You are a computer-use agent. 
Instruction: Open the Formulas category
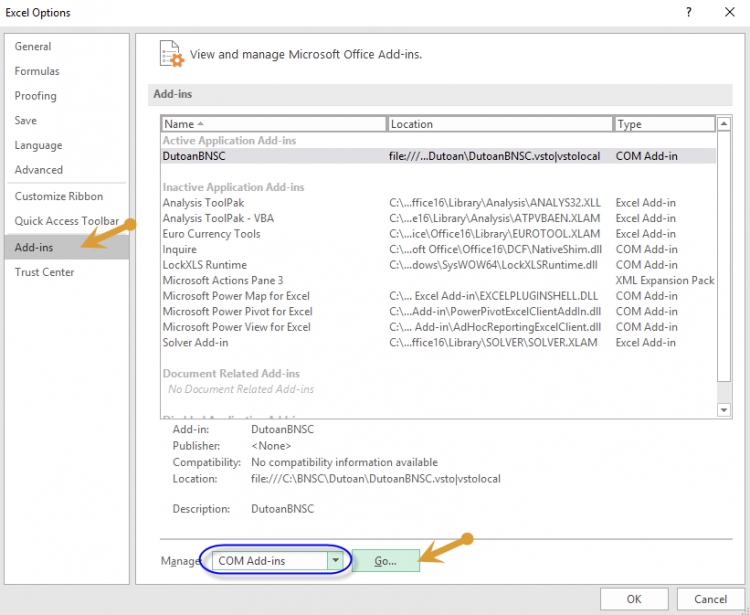click(37, 71)
